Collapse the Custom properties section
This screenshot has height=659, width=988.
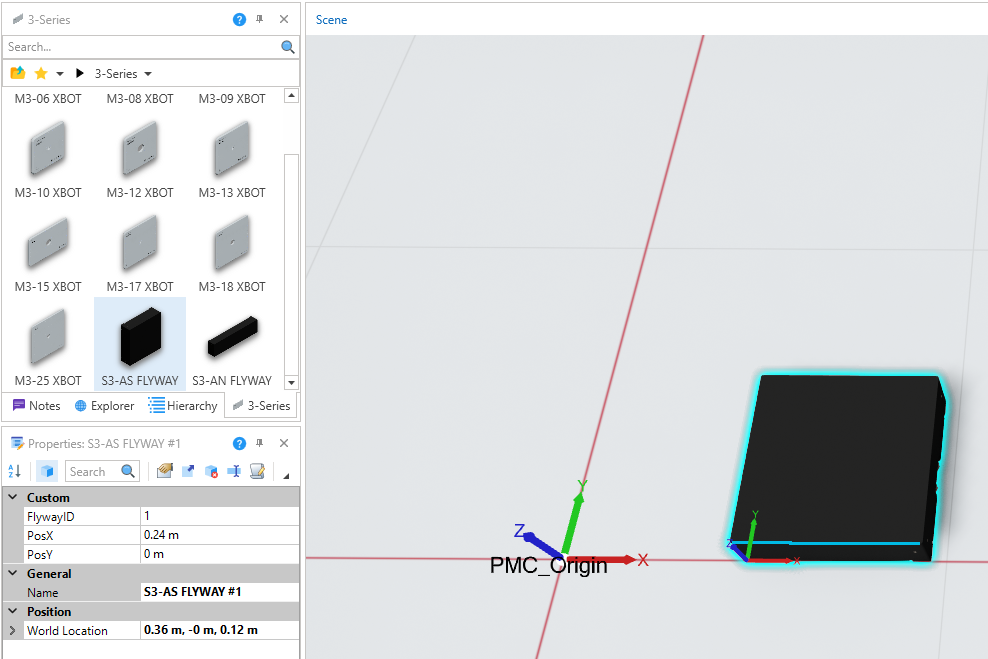click(x=12, y=498)
